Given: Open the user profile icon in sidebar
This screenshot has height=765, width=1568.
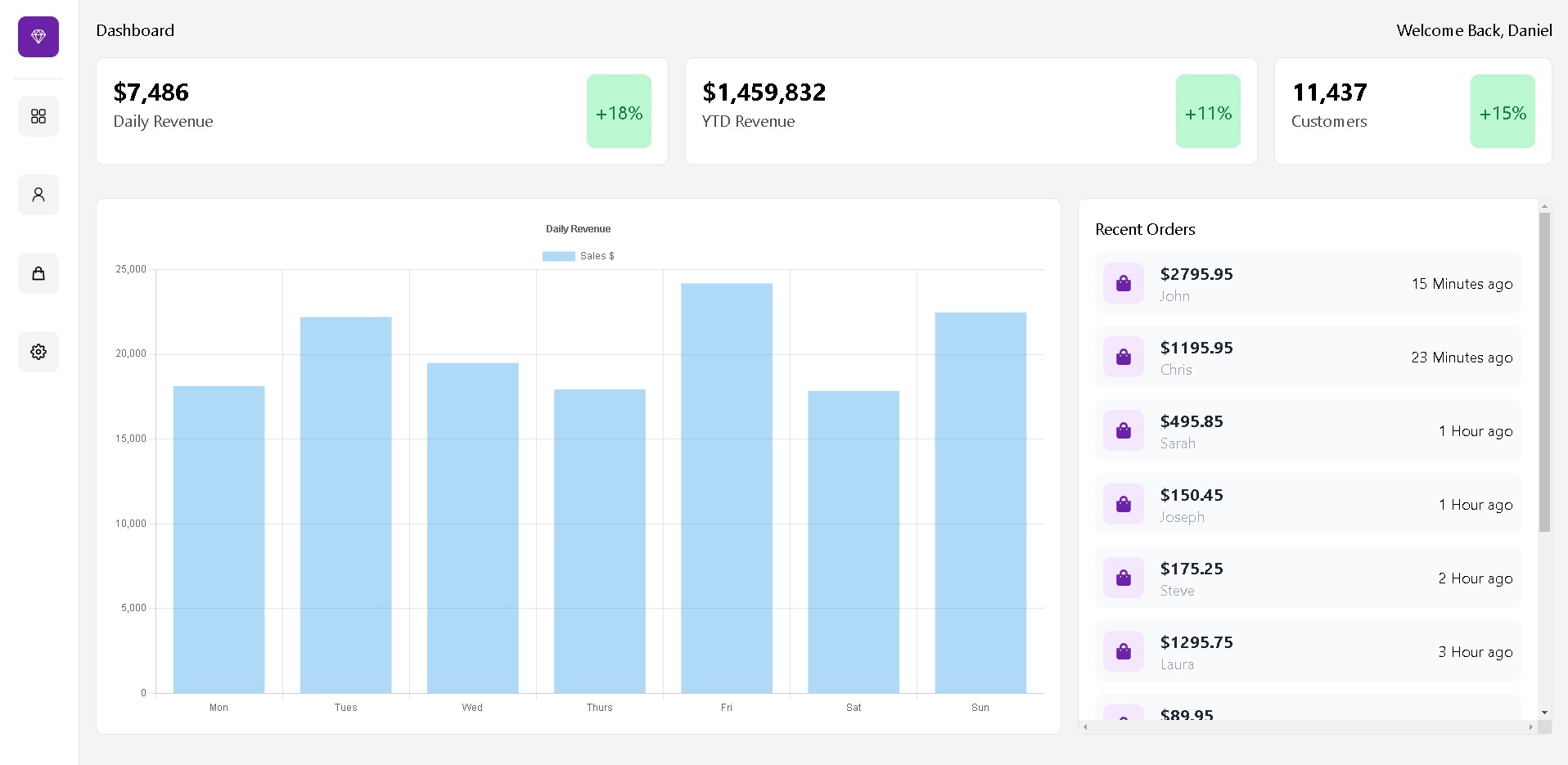Looking at the screenshot, I should click(38, 195).
